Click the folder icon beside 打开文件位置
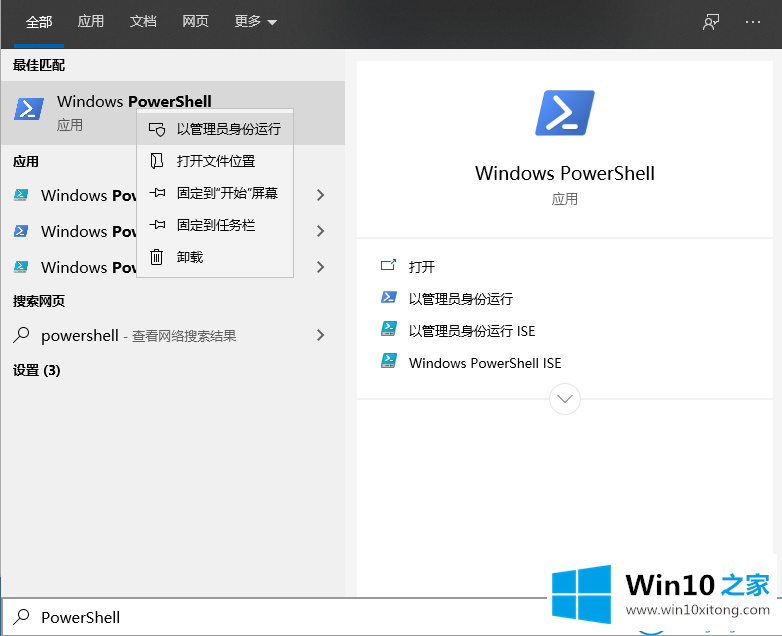The width and height of the screenshot is (782, 636). (x=157, y=161)
